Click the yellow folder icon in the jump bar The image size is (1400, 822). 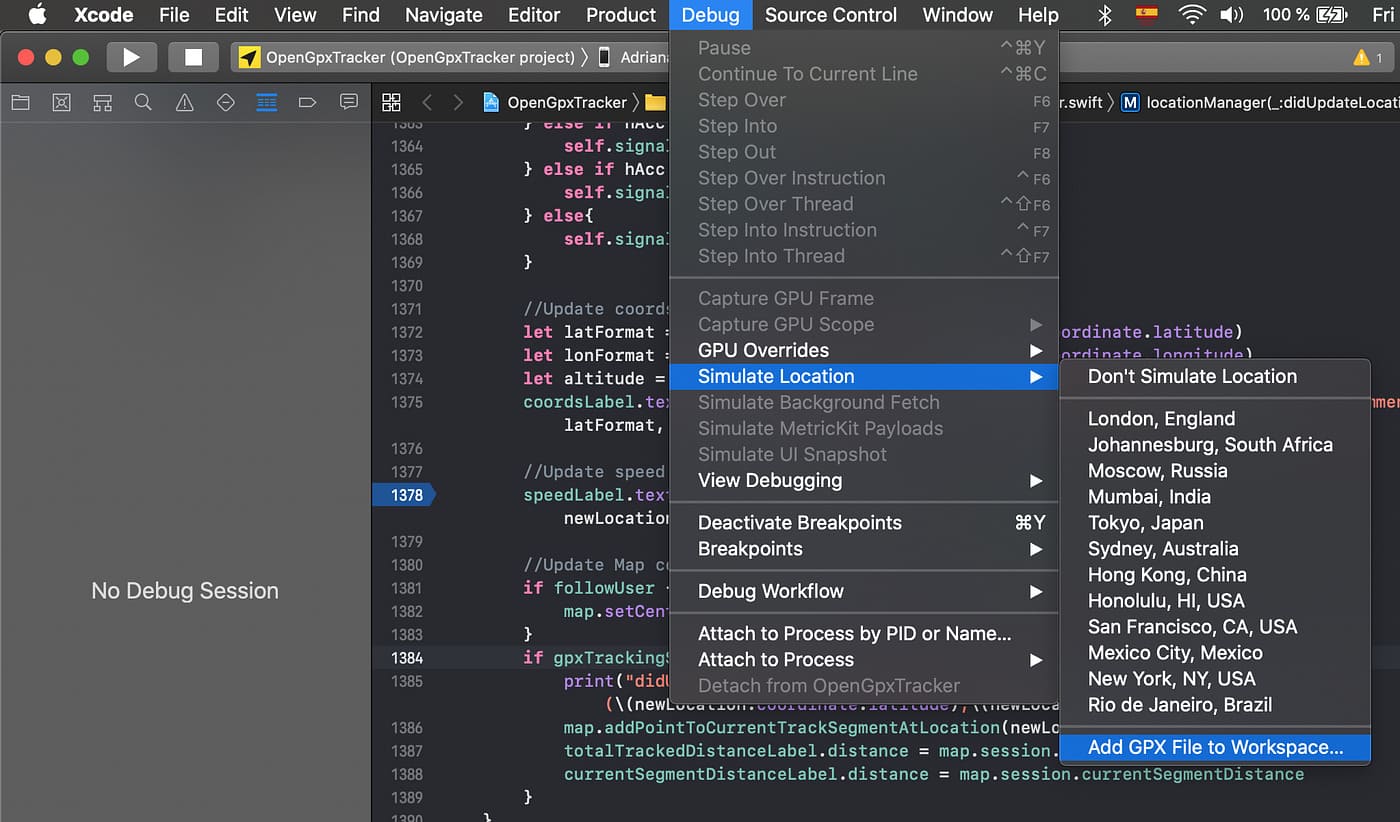pyautogui.click(x=655, y=102)
